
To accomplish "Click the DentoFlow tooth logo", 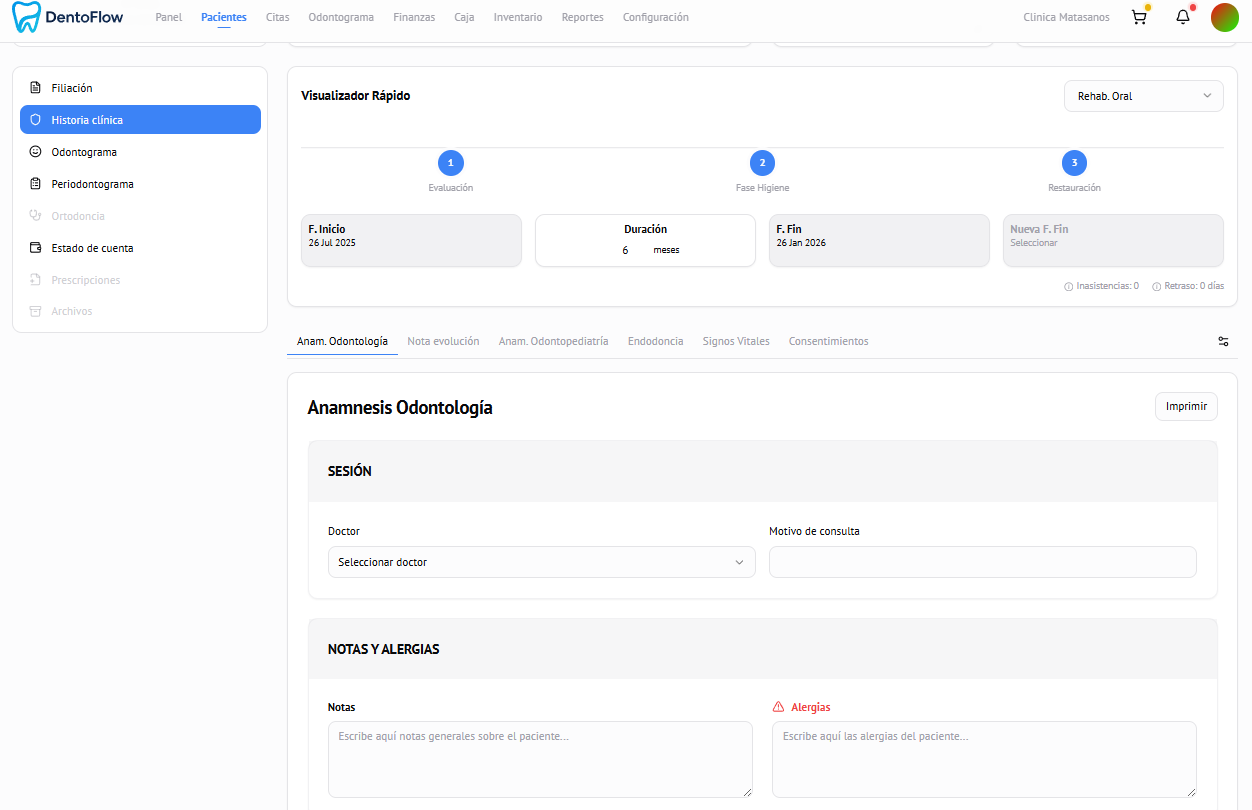I will (x=26, y=17).
